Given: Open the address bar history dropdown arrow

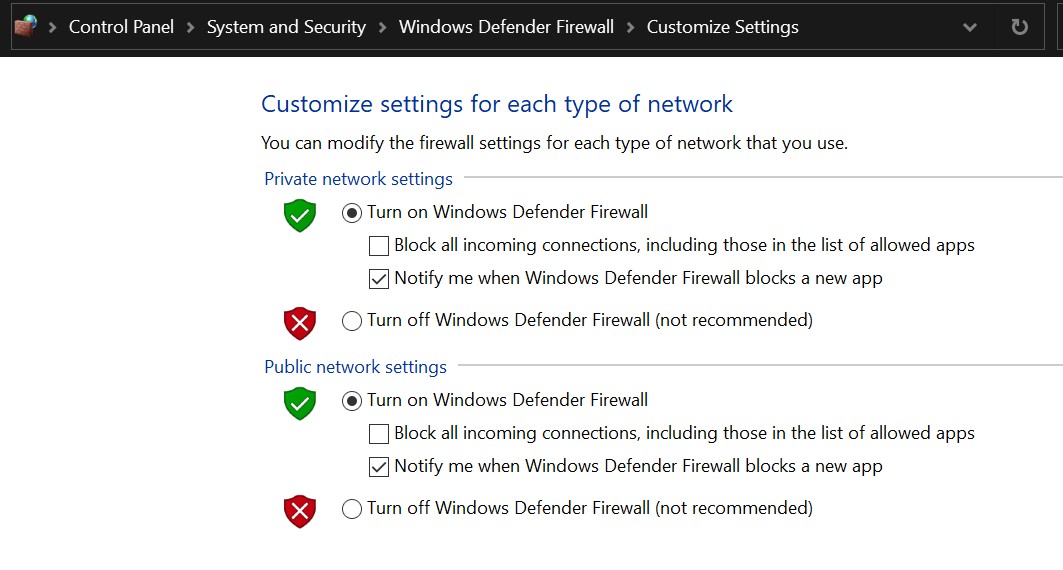Looking at the screenshot, I should (969, 27).
